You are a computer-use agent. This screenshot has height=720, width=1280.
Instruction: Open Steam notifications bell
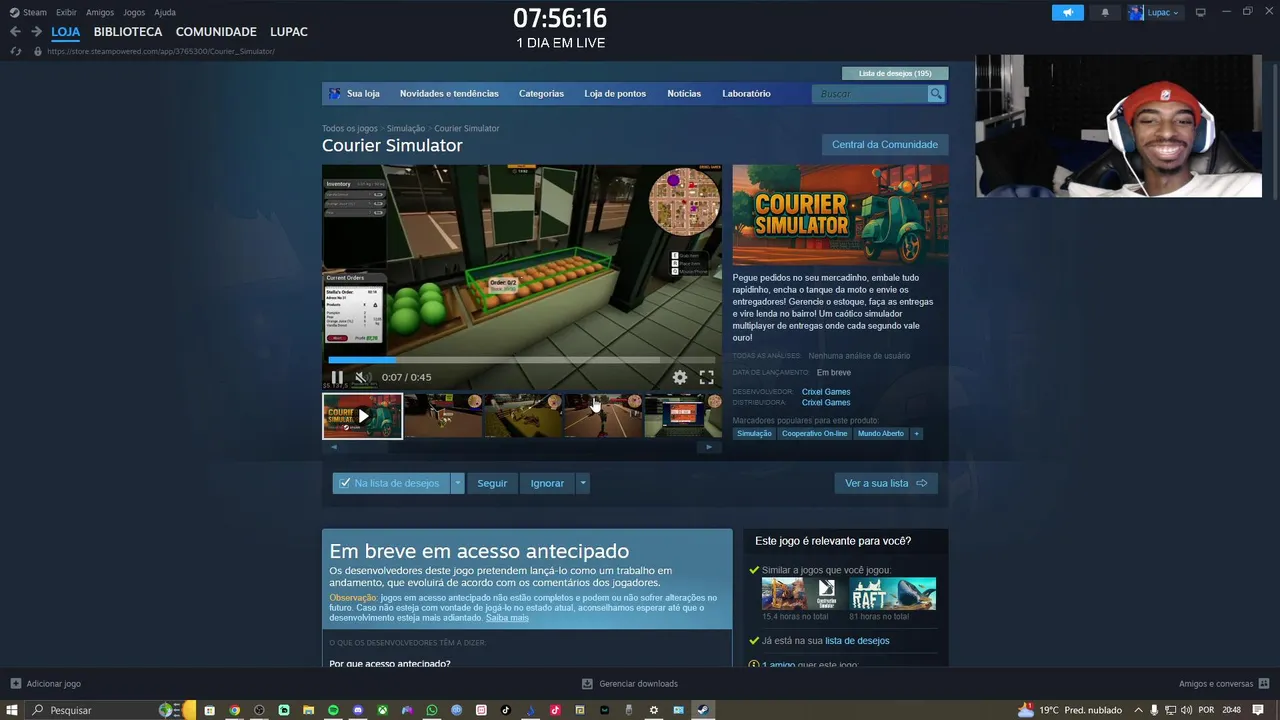1105,12
